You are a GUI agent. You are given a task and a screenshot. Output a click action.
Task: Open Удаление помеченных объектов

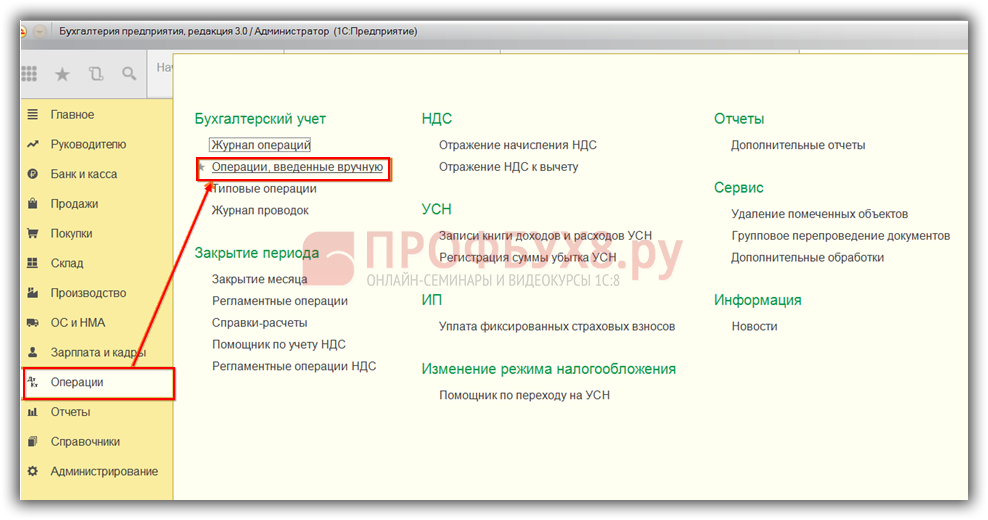pyautogui.click(x=820, y=214)
